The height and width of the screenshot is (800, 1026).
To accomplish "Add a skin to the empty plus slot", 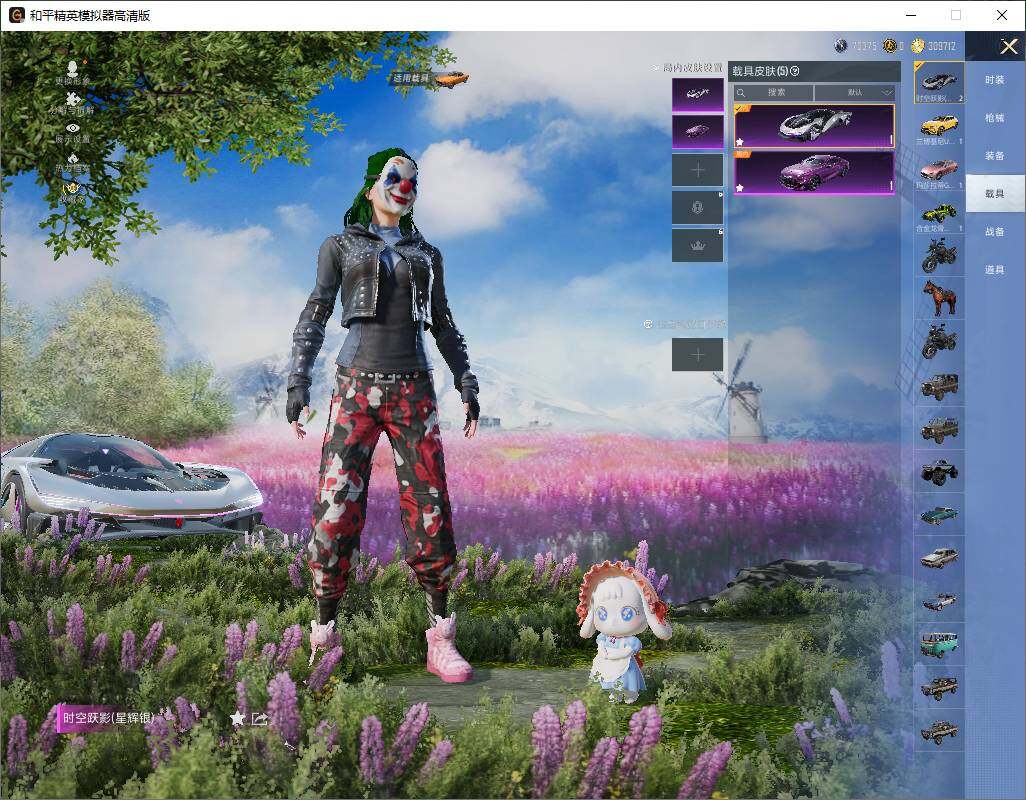I will [x=698, y=170].
